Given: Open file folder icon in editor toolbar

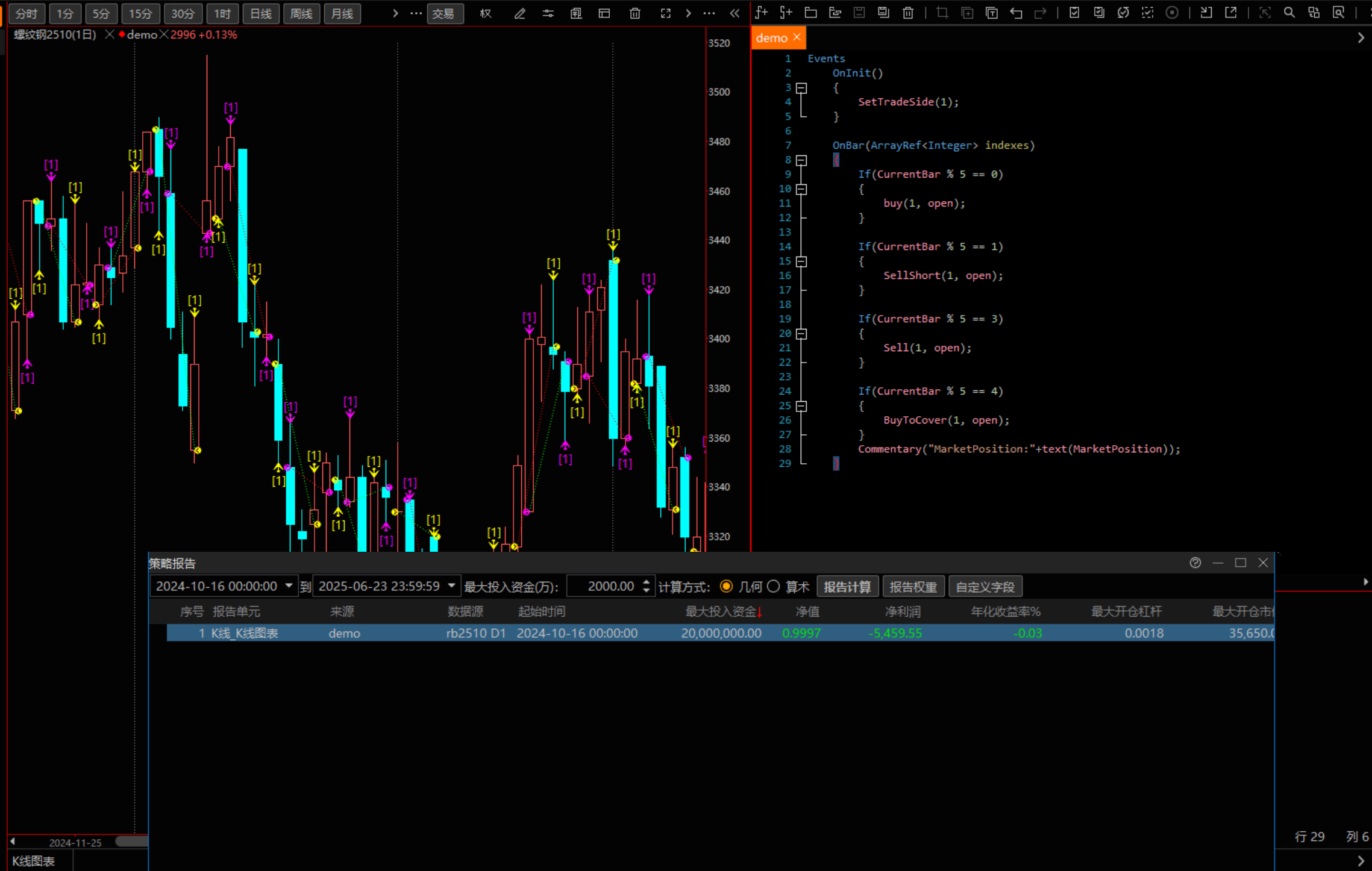Looking at the screenshot, I should 810,13.
